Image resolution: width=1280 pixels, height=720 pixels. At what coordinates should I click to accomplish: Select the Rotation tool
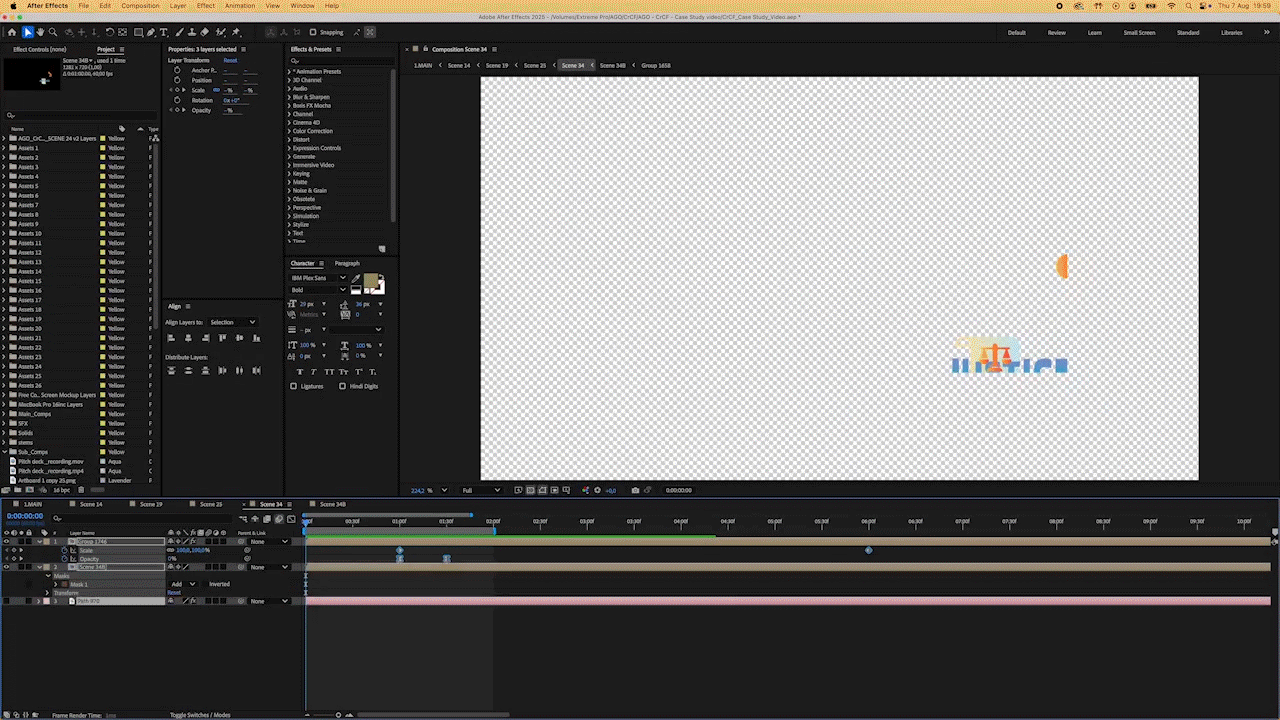[x=110, y=32]
